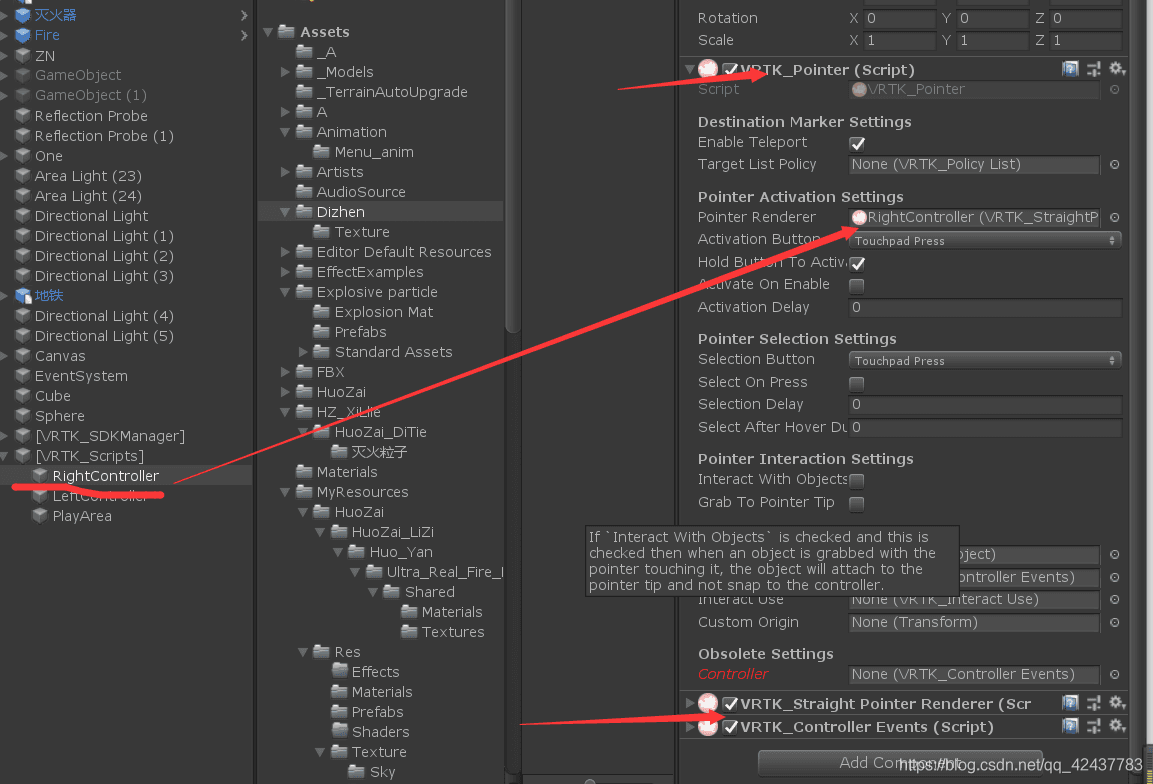
Task: Check the Grab To Pointer Tip box
Action: (x=857, y=503)
